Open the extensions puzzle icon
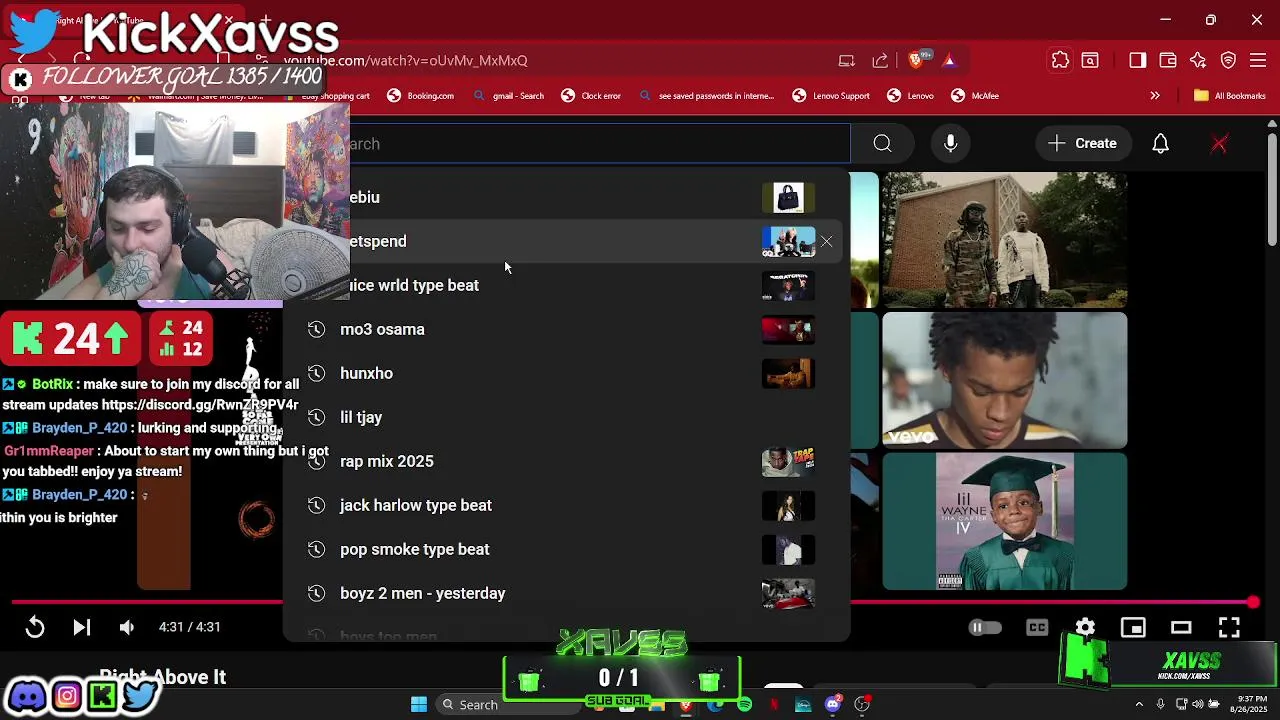This screenshot has width=1280, height=720. 1060,61
